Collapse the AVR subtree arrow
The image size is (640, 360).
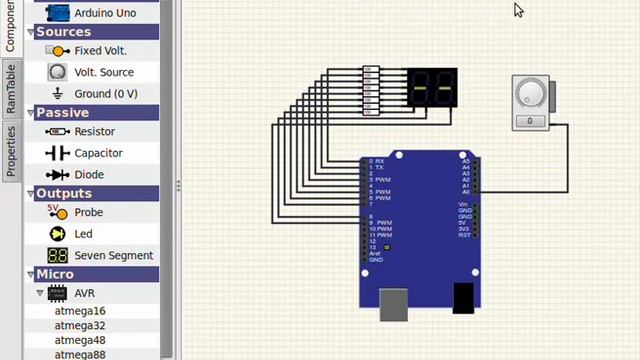point(40,293)
